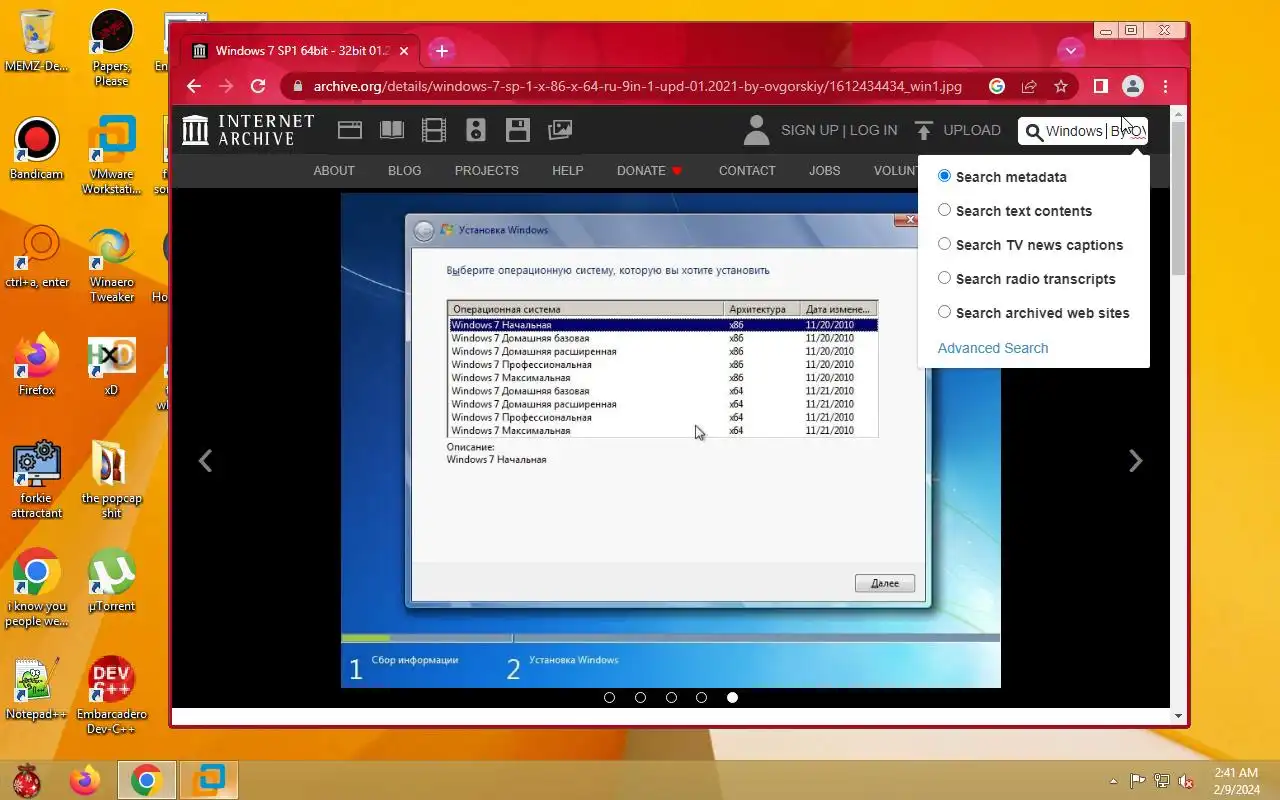Viewport: 1280px width, 800px height.
Task: Show next image with right arrow
Action: coord(1135,460)
